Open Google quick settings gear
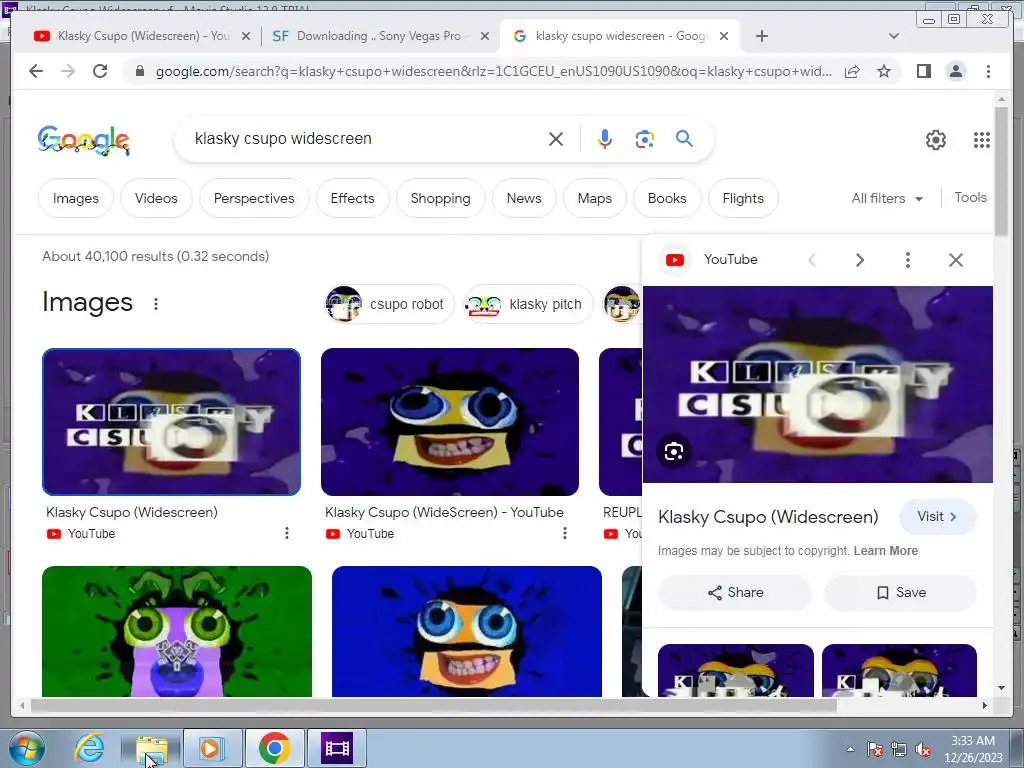 936,140
